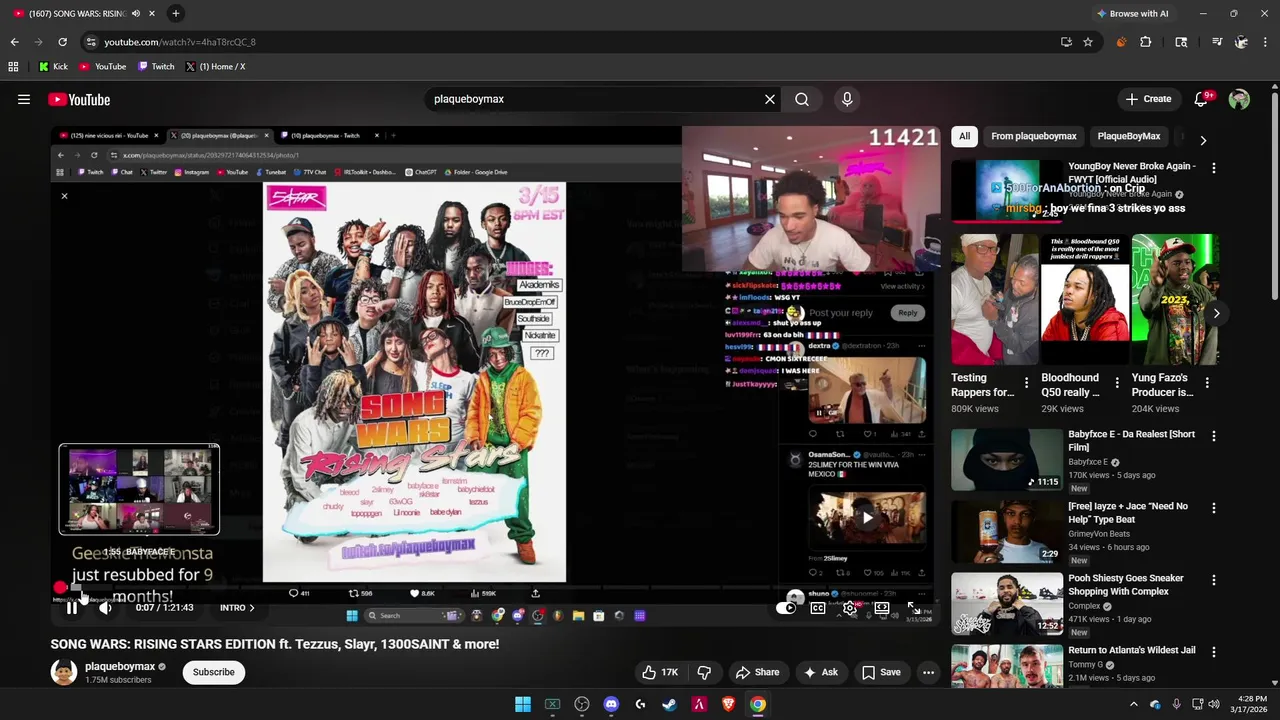Pause the video with the pause button

[x=72, y=607]
